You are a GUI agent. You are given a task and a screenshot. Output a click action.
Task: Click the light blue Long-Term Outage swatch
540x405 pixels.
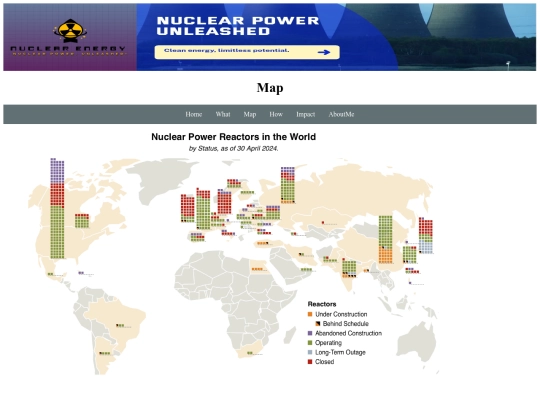coord(310,352)
